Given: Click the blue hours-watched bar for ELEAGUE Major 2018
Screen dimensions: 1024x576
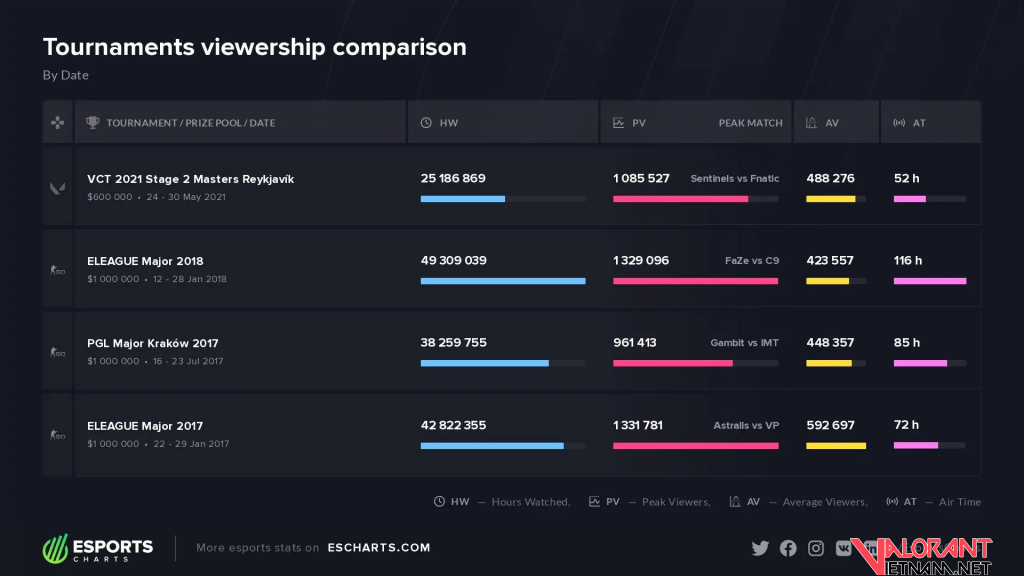Looking at the screenshot, I should 502,281.
